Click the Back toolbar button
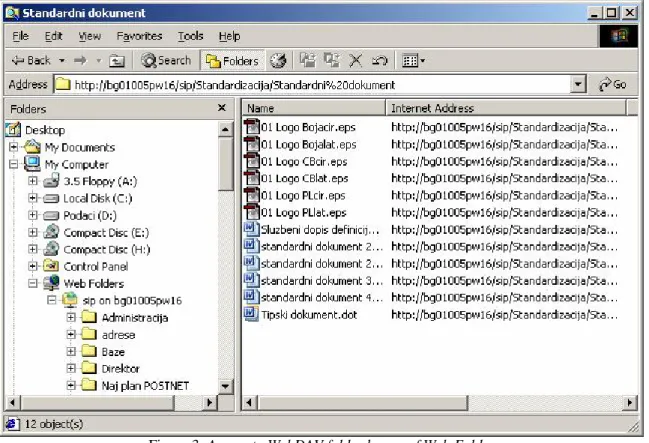Image resolution: width=649 pixels, height=443 pixels. (x=31, y=60)
